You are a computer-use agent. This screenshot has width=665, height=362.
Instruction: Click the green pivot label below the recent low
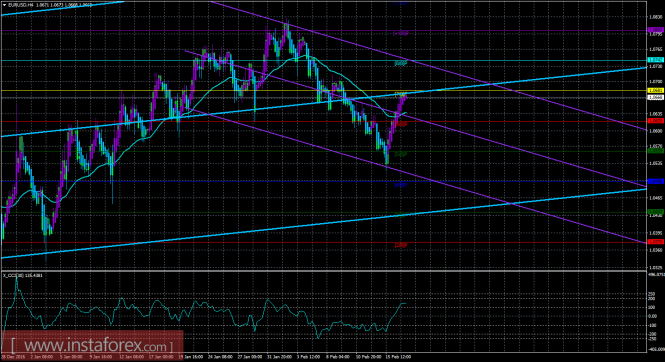(x=401, y=154)
